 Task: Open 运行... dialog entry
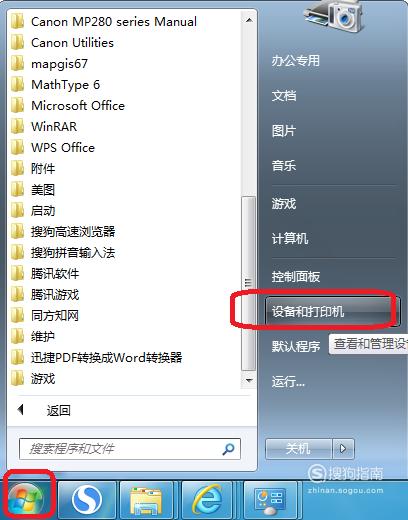(288, 381)
